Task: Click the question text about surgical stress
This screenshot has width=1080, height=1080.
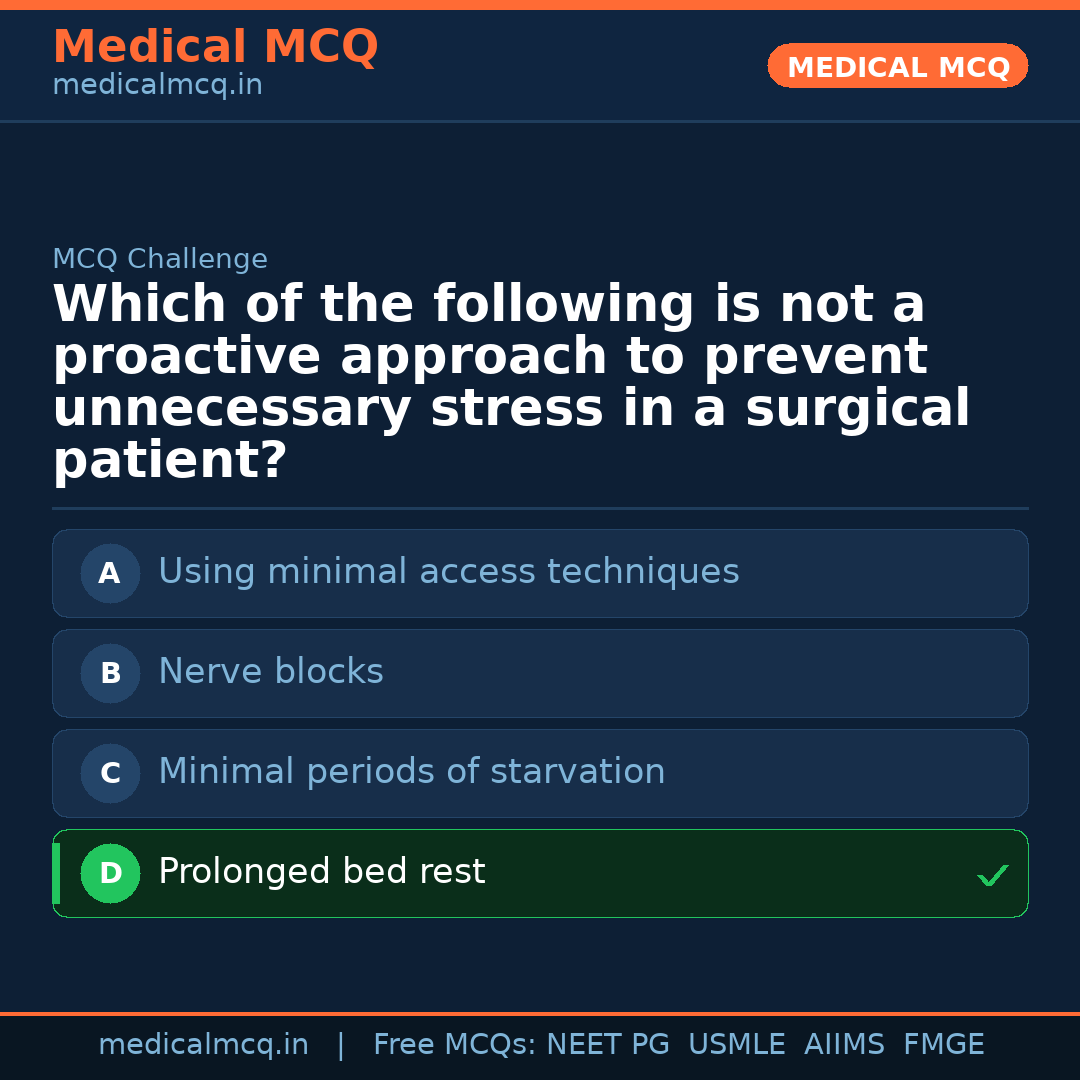Action: (x=510, y=382)
